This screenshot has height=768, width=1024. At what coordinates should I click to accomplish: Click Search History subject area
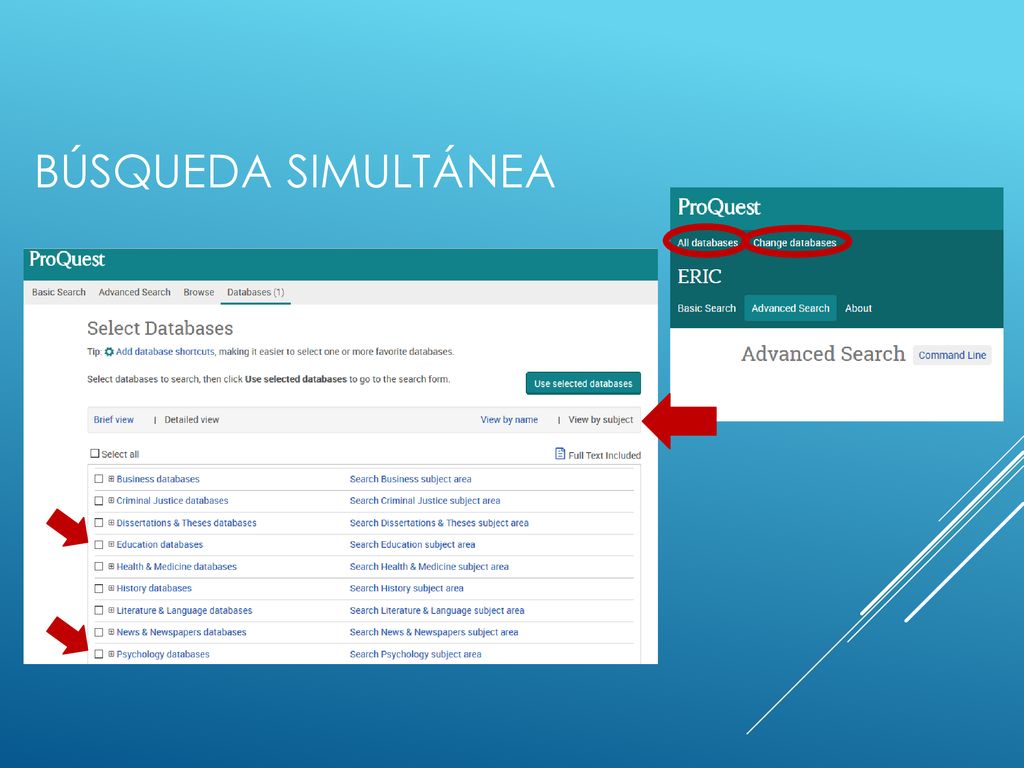pos(406,588)
